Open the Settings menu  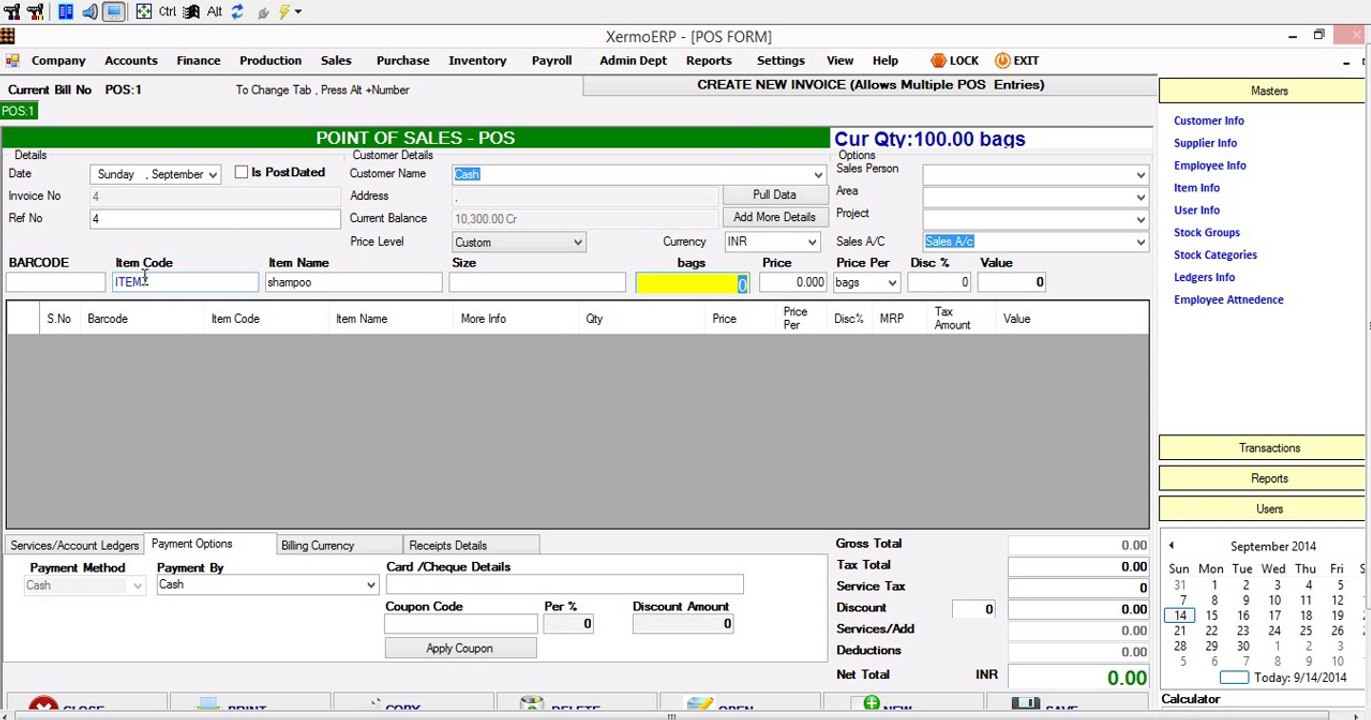(x=780, y=61)
